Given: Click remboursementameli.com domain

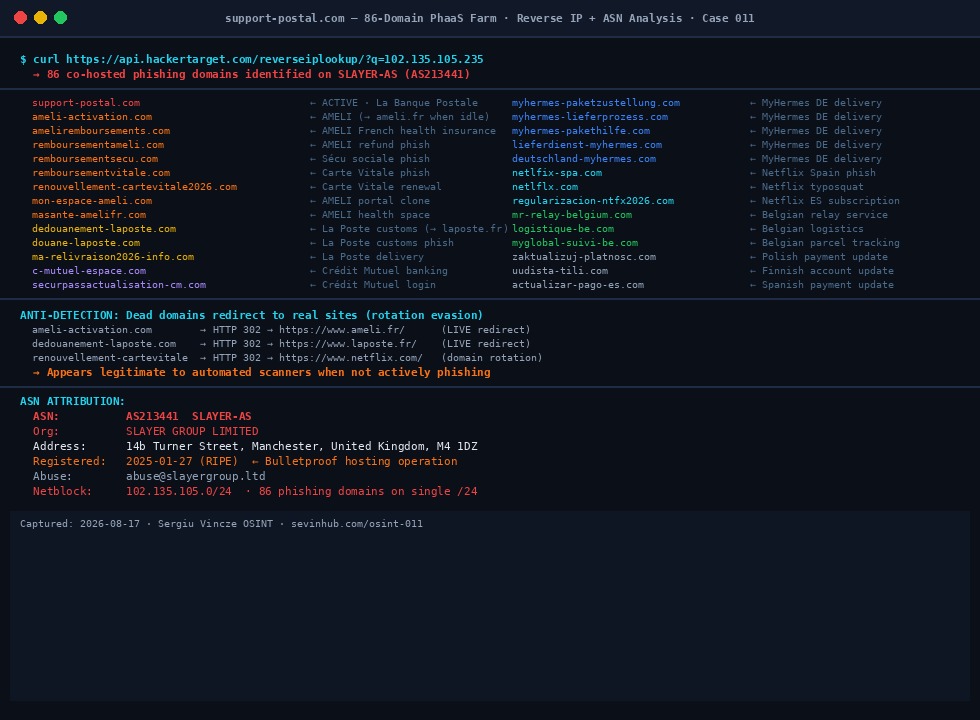Looking at the screenshot, I should click(x=98, y=144).
